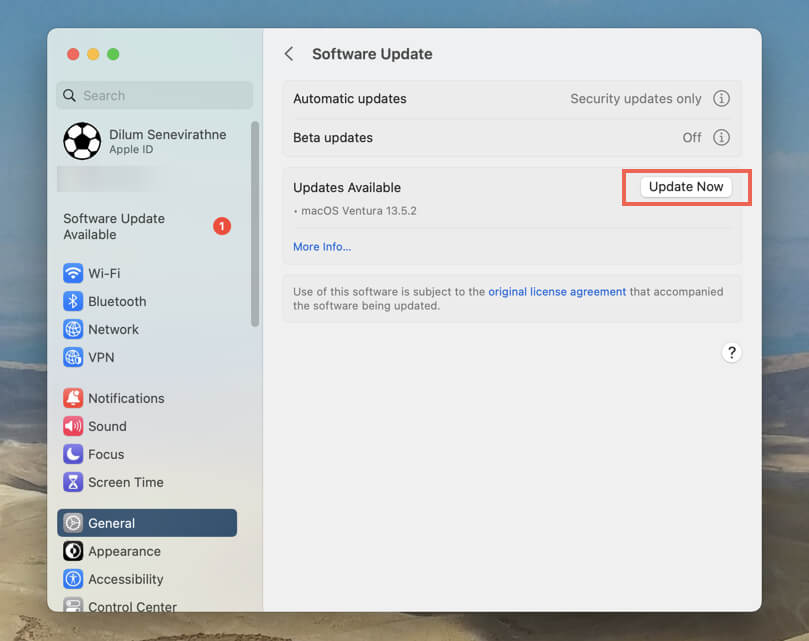Open the original license agreement link
The image size is (809, 641).
tap(557, 292)
